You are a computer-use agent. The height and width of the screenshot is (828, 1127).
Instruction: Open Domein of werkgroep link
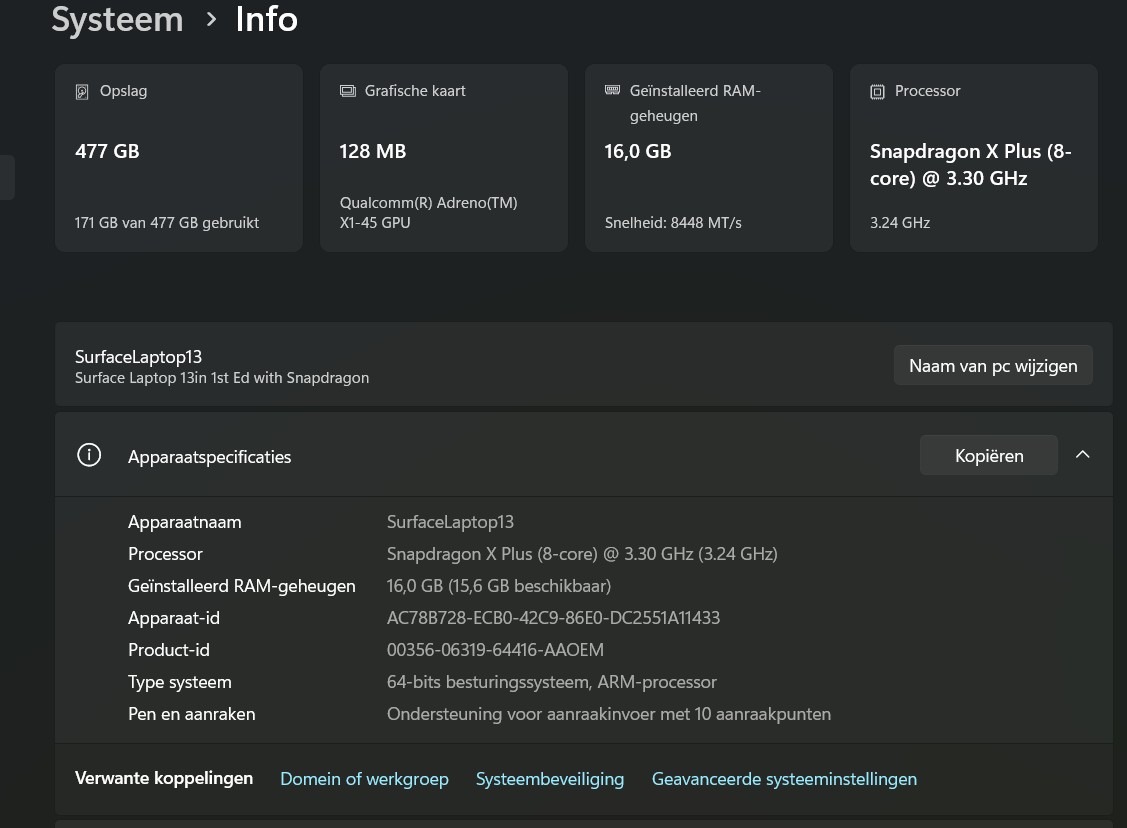pyautogui.click(x=364, y=779)
